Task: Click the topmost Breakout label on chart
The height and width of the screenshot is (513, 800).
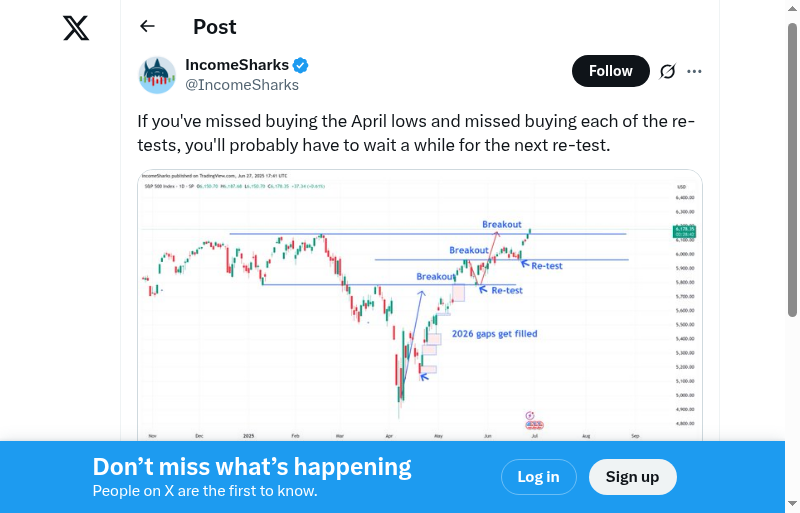Action: 502,224
